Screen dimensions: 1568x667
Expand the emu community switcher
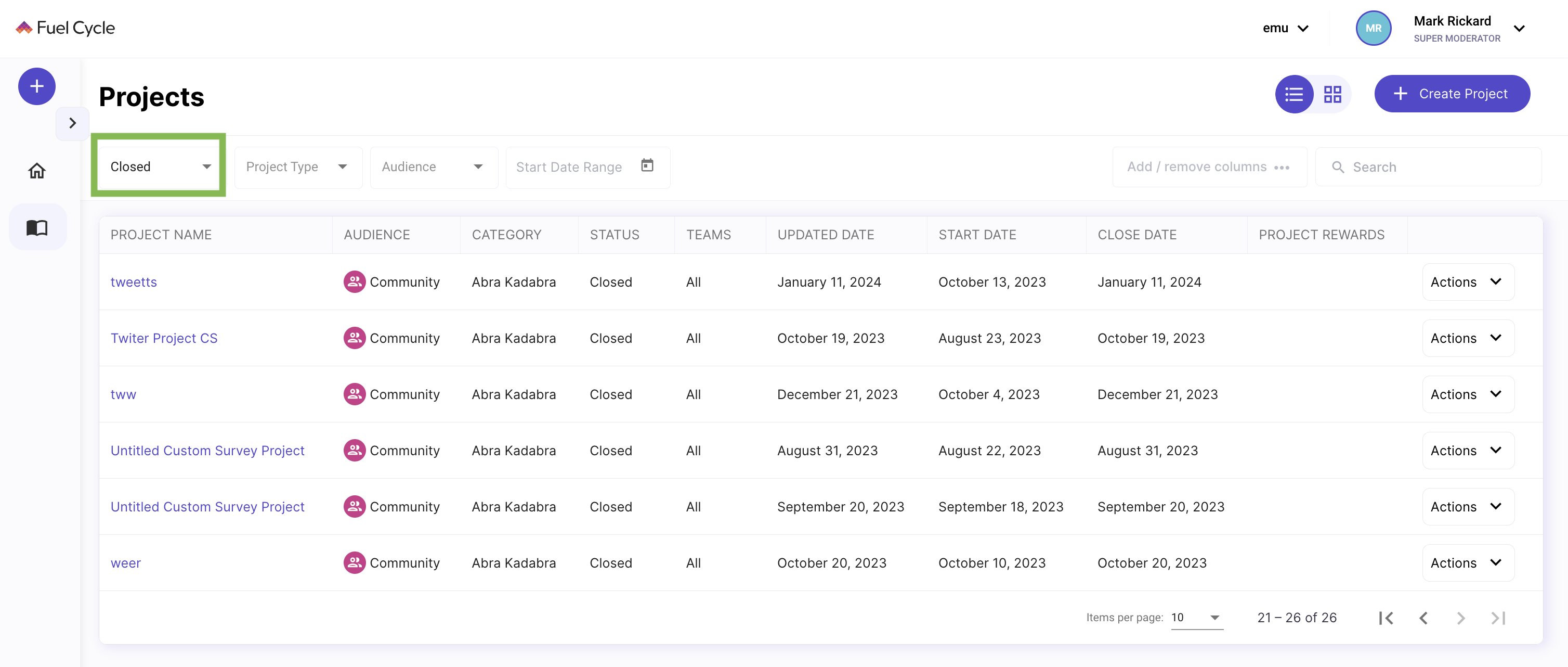[1285, 28]
